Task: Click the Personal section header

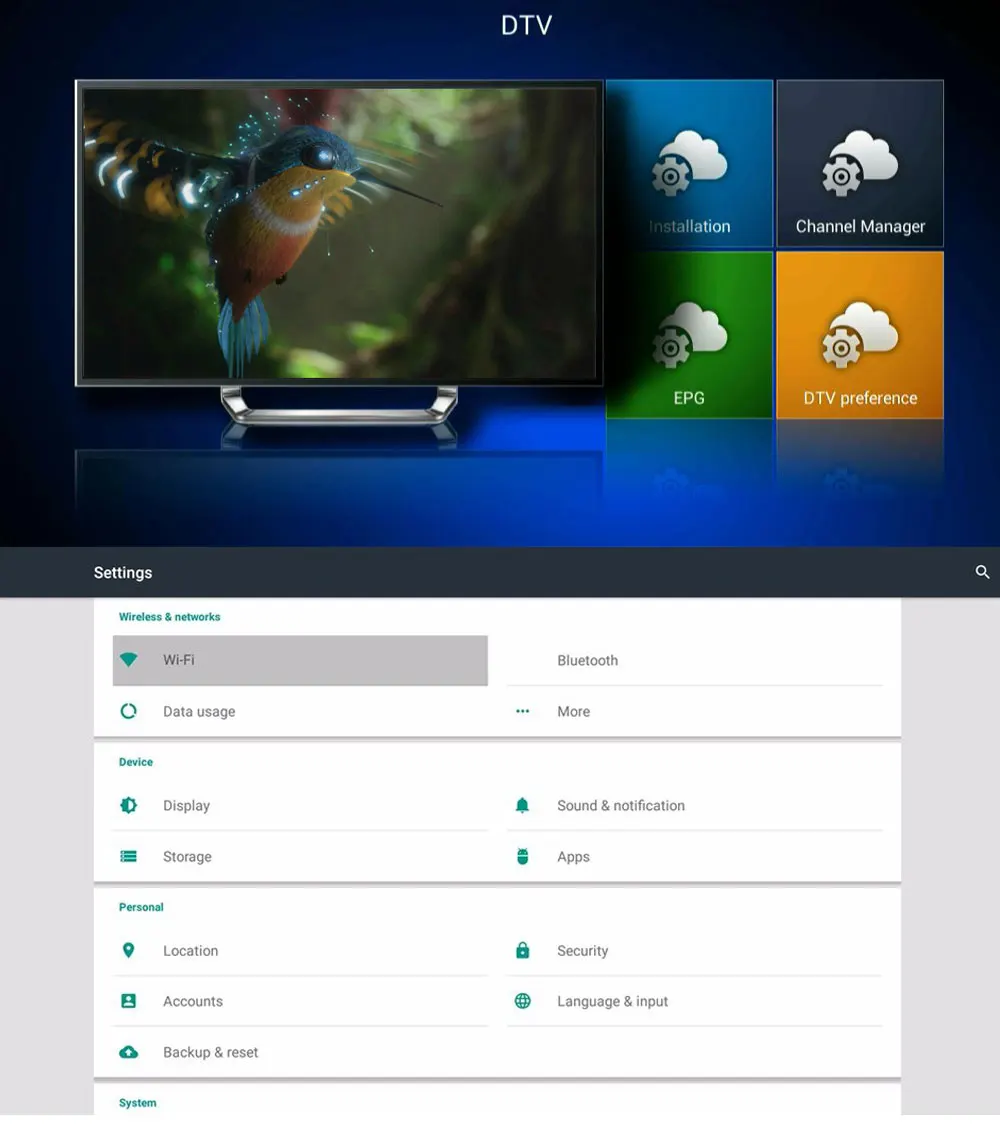Action: [141, 907]
